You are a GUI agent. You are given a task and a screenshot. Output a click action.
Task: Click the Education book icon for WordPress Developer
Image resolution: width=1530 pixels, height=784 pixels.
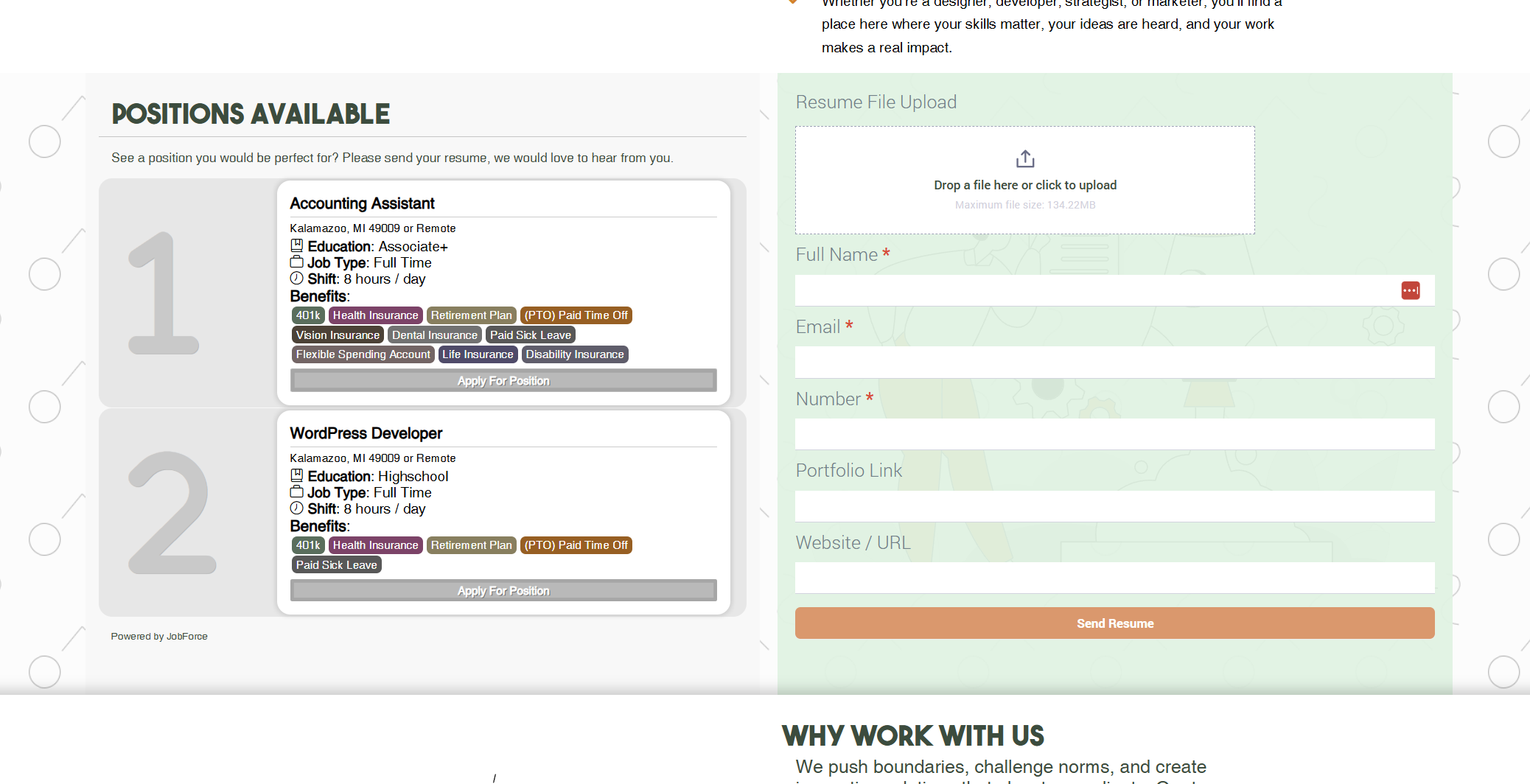[296, 476]
